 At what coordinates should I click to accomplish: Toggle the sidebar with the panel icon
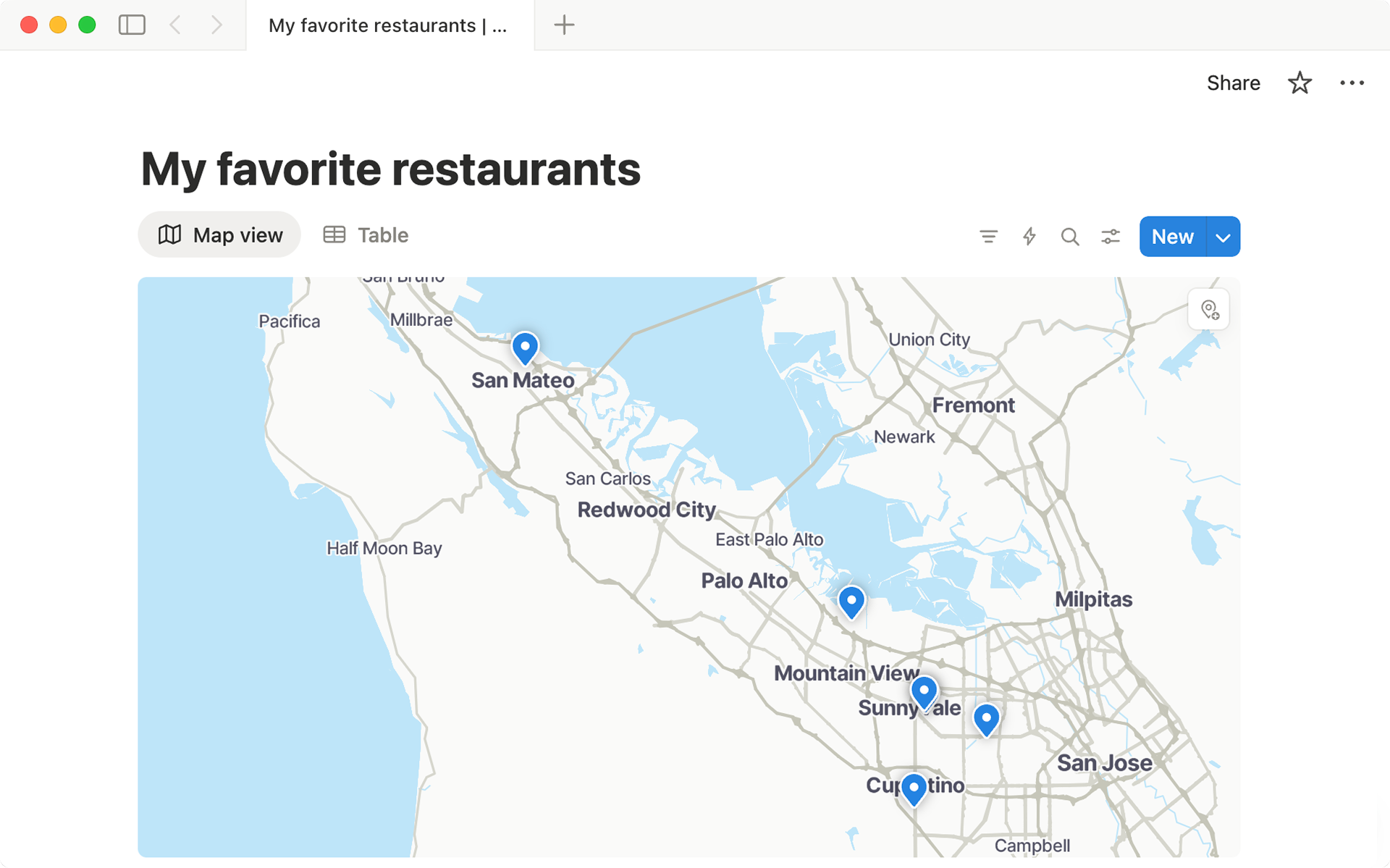[x=132, y=25]
